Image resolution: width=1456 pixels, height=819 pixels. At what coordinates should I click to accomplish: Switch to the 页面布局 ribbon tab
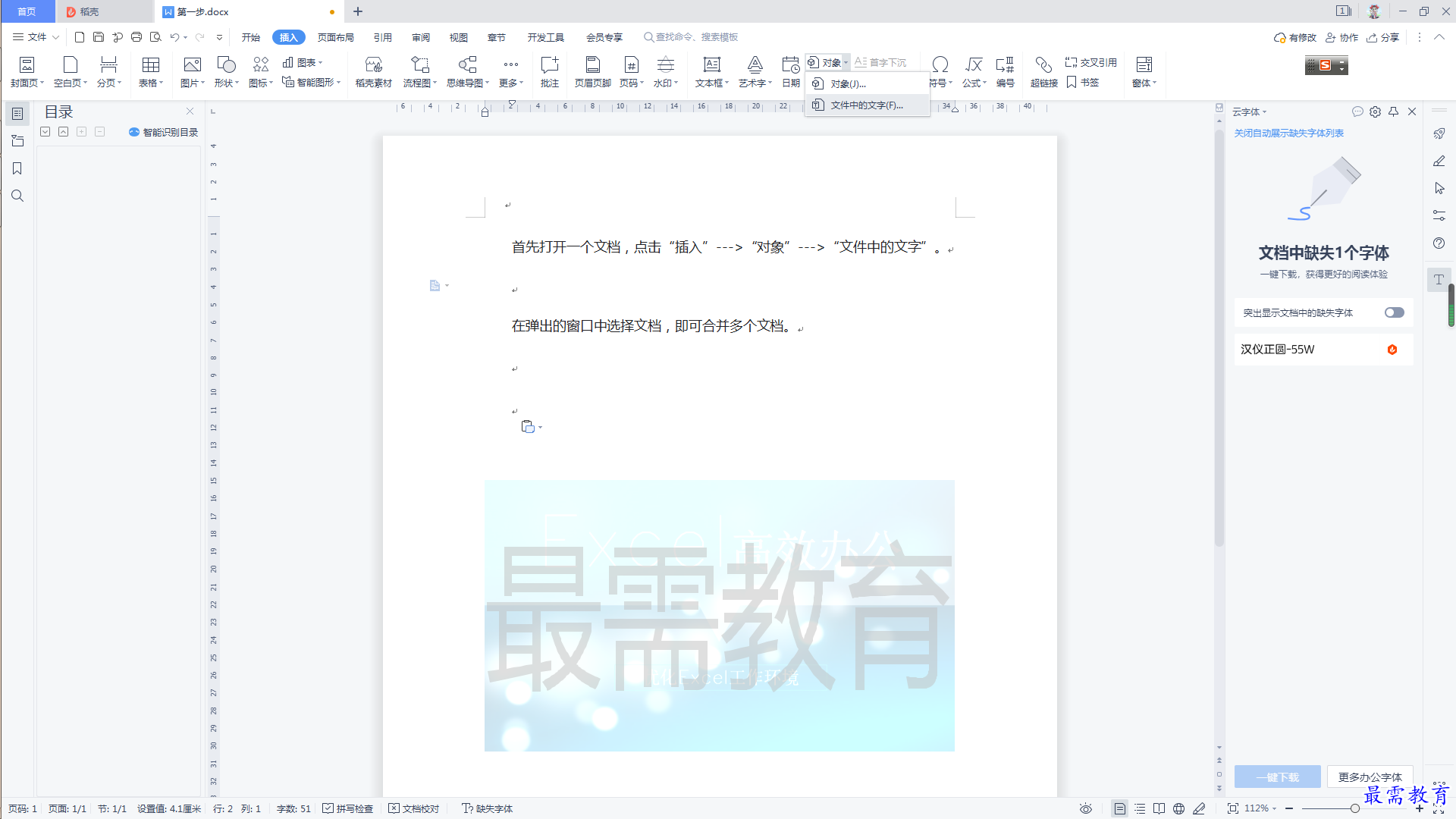335,36
